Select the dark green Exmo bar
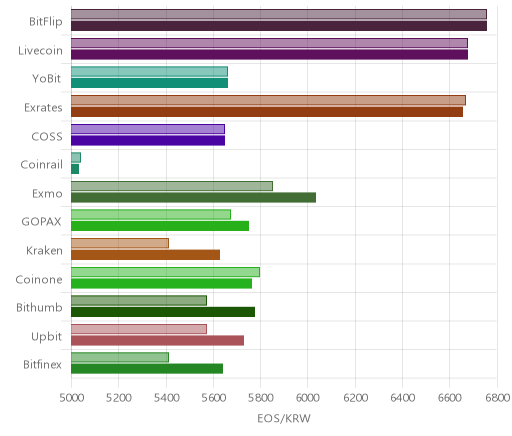 pyautogui.click(x=193, y=198)
